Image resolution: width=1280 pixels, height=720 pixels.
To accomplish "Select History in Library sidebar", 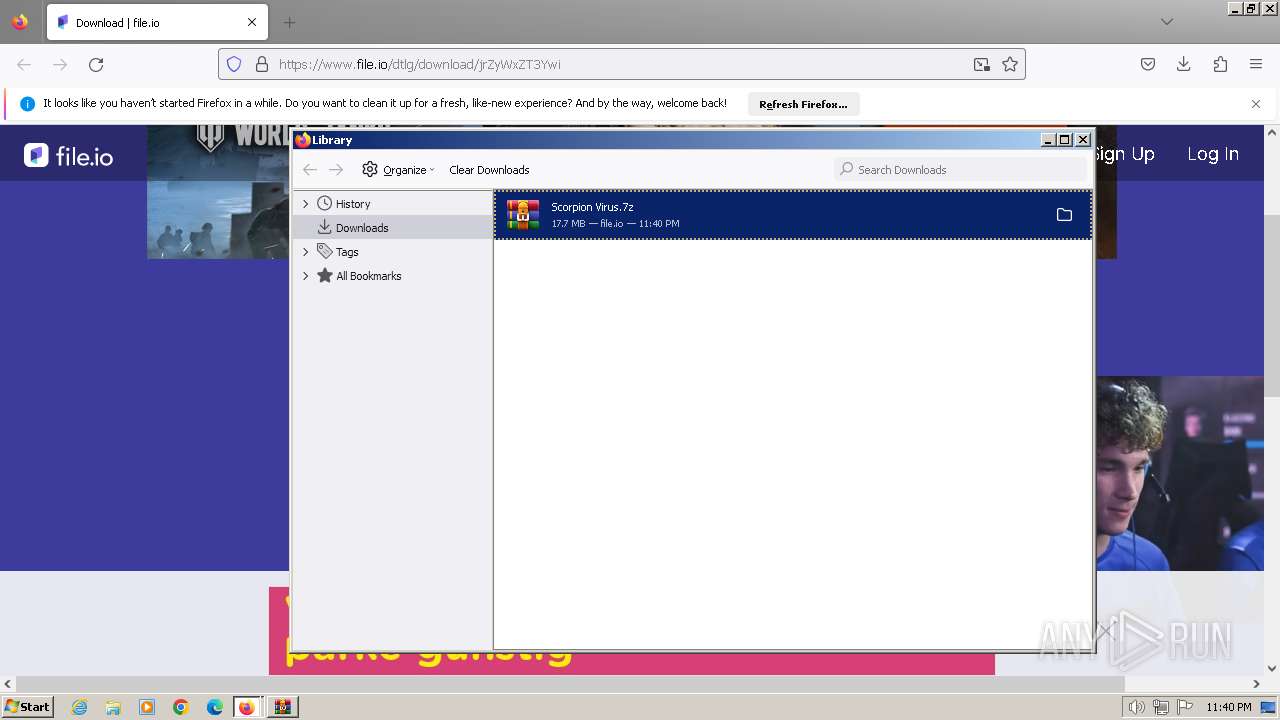I will click(353, 204).
